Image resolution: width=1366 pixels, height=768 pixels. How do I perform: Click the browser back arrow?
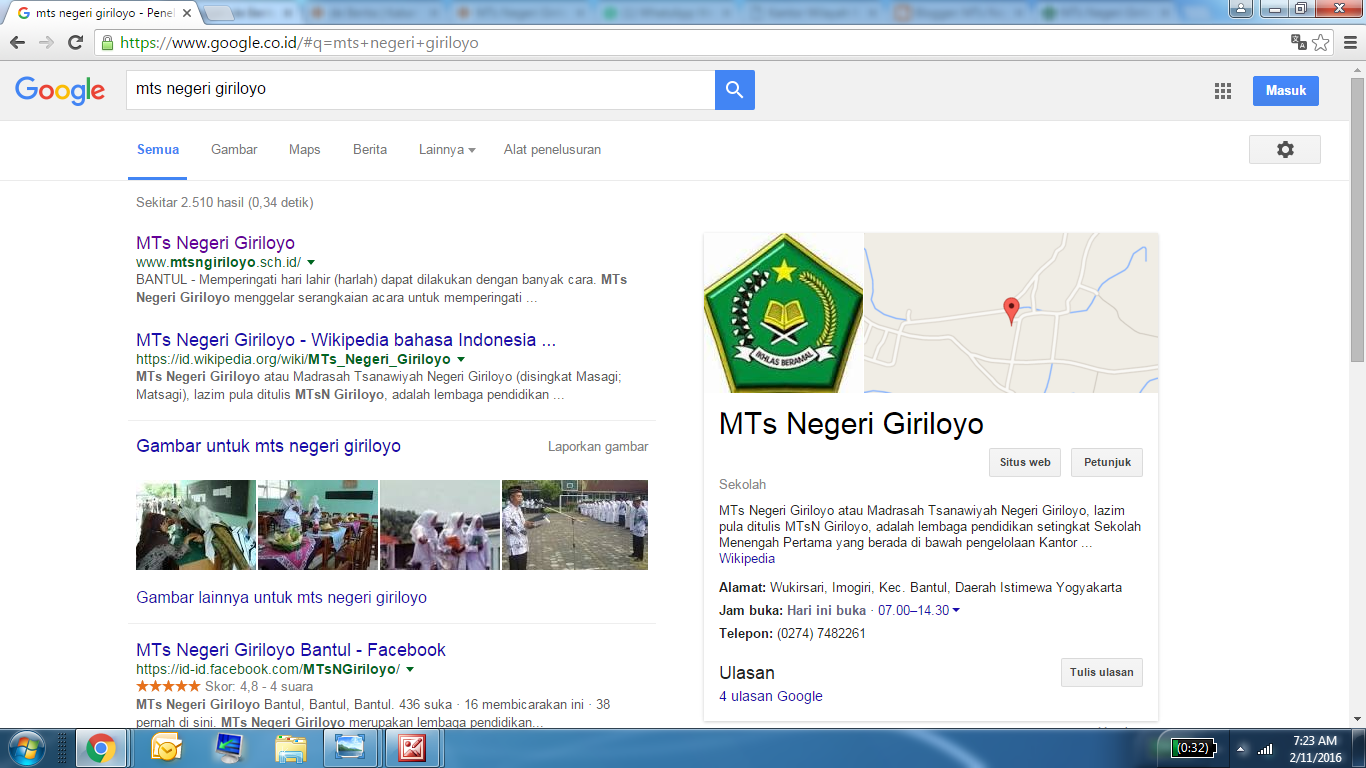click(x=18, y=43)
